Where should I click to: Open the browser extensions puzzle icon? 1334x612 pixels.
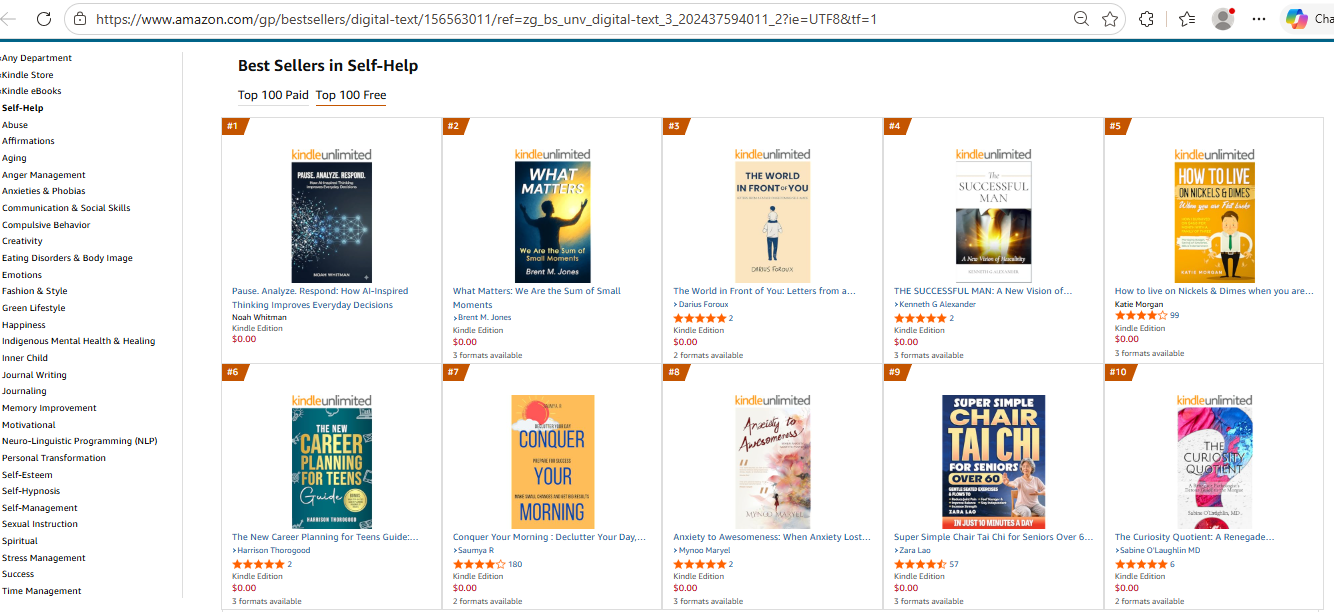(x=1147, y=19)
